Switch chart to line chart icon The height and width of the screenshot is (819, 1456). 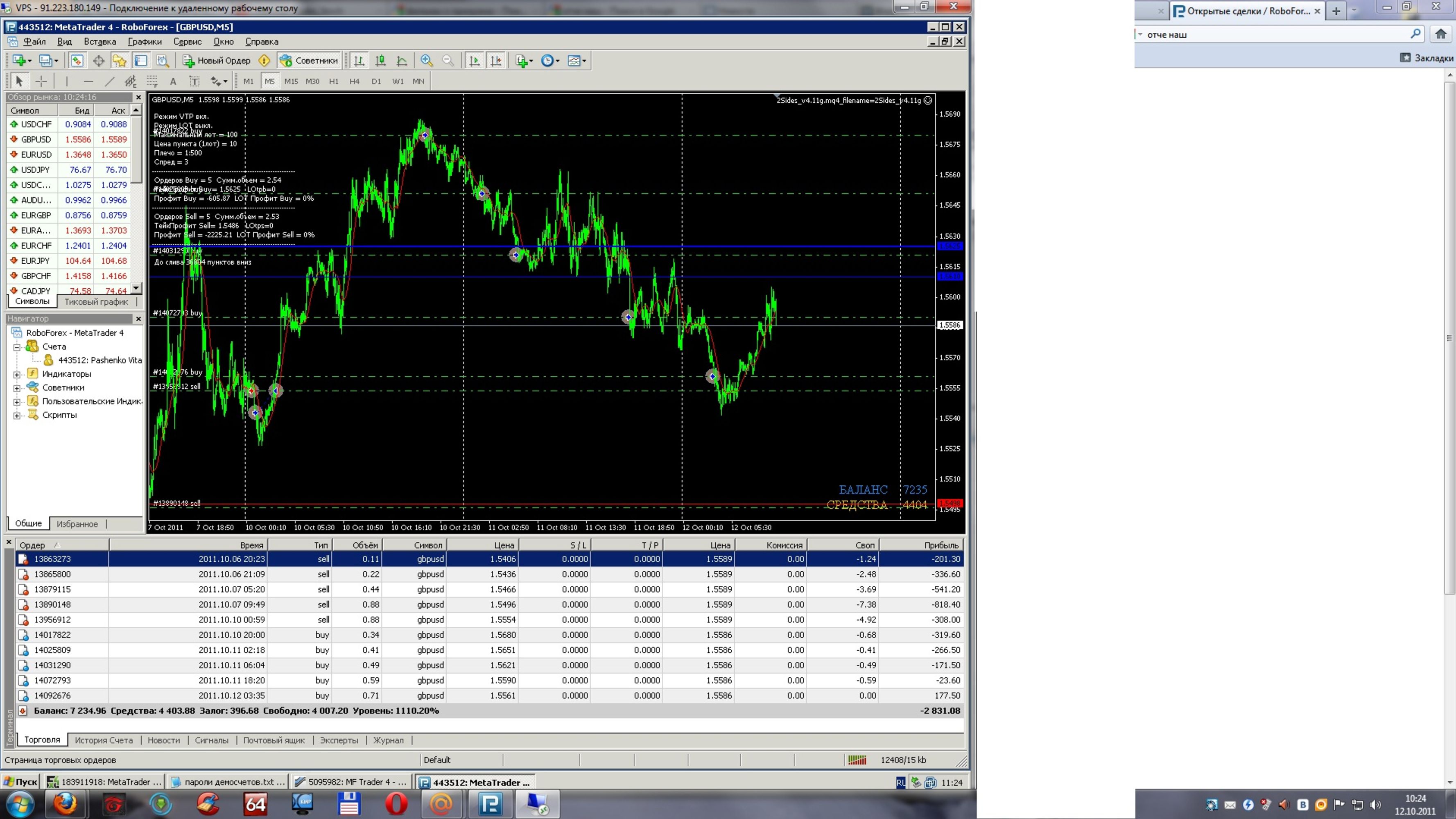[402, 61]
